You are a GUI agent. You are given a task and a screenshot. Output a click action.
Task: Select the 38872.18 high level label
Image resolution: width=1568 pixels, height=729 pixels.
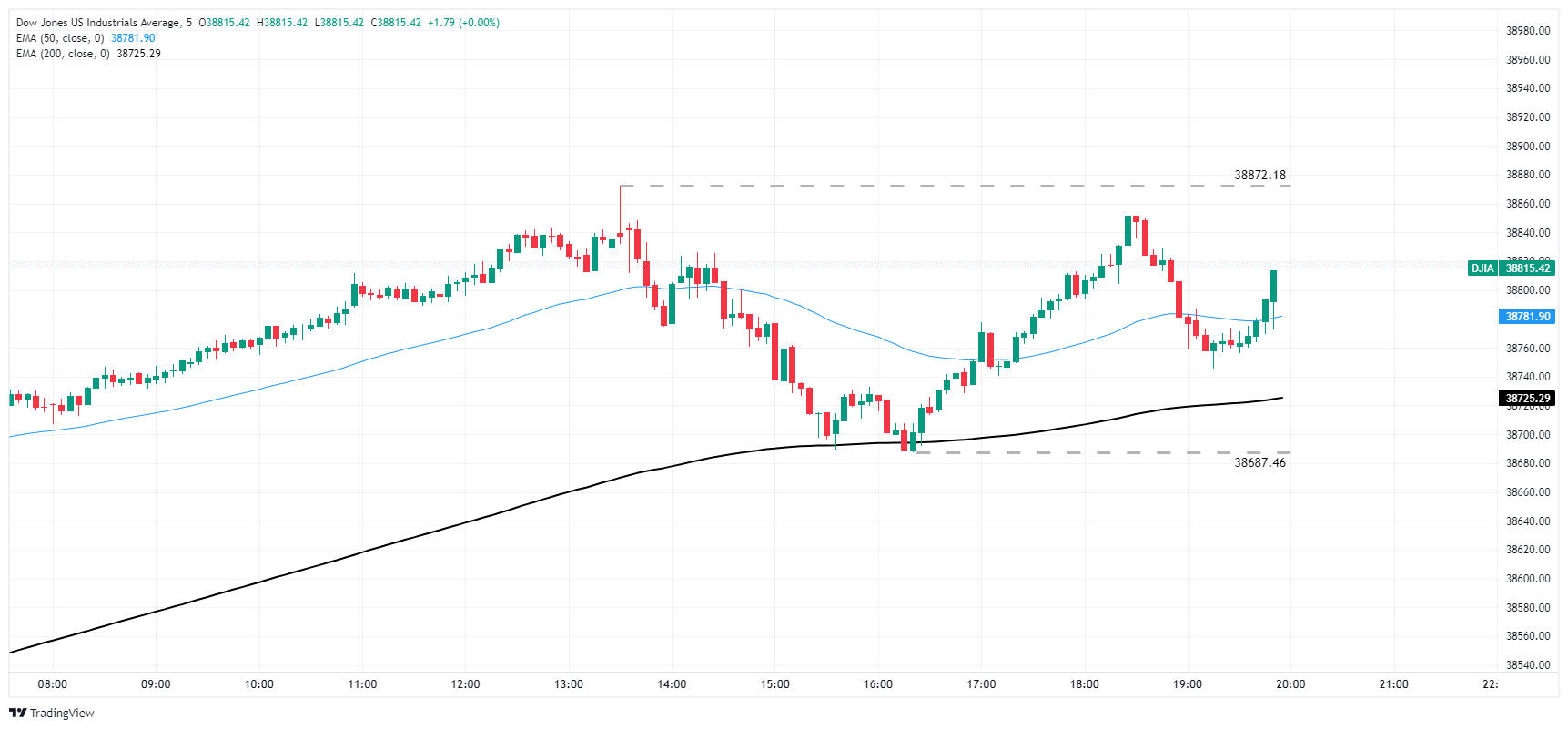tap(1259, 175)
